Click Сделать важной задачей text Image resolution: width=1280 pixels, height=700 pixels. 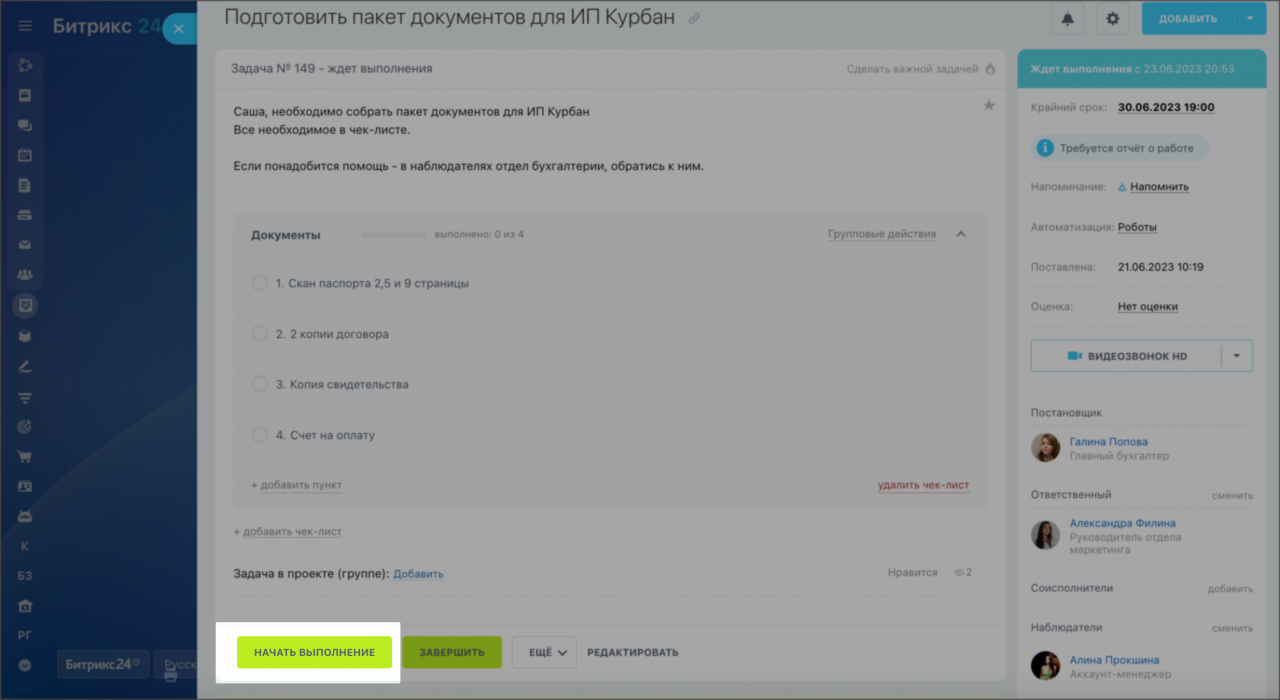913,69
